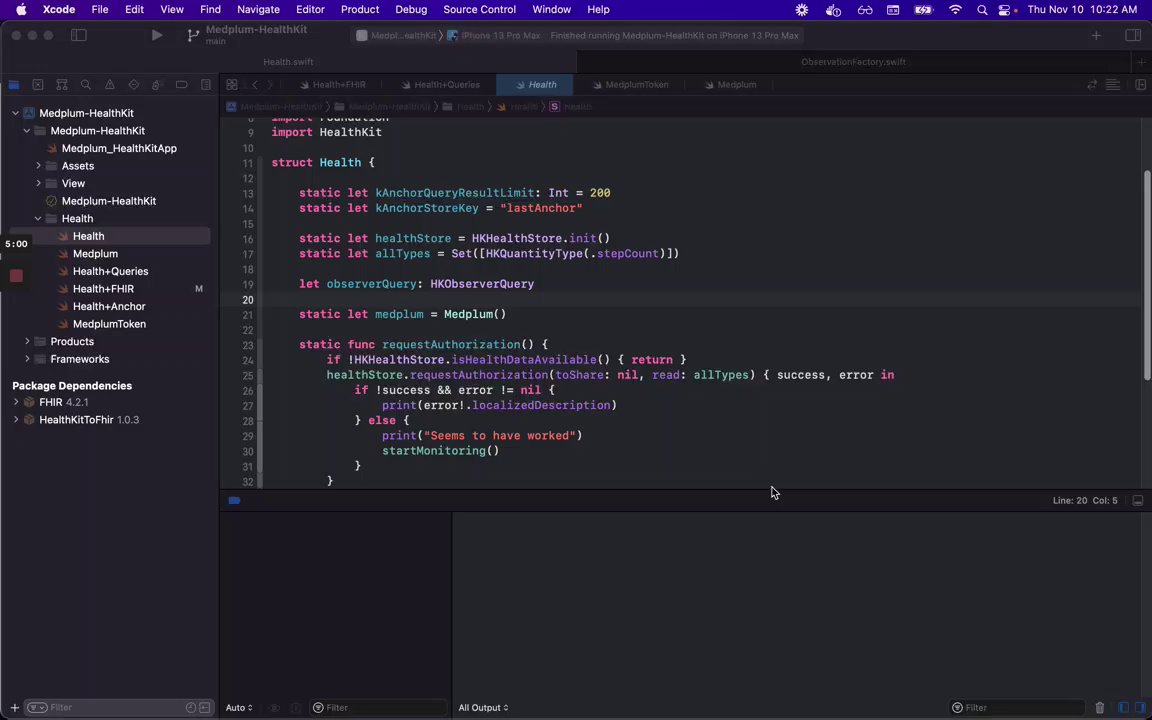
Task: Open the Report navigator icon
Action: click(206, 84)
